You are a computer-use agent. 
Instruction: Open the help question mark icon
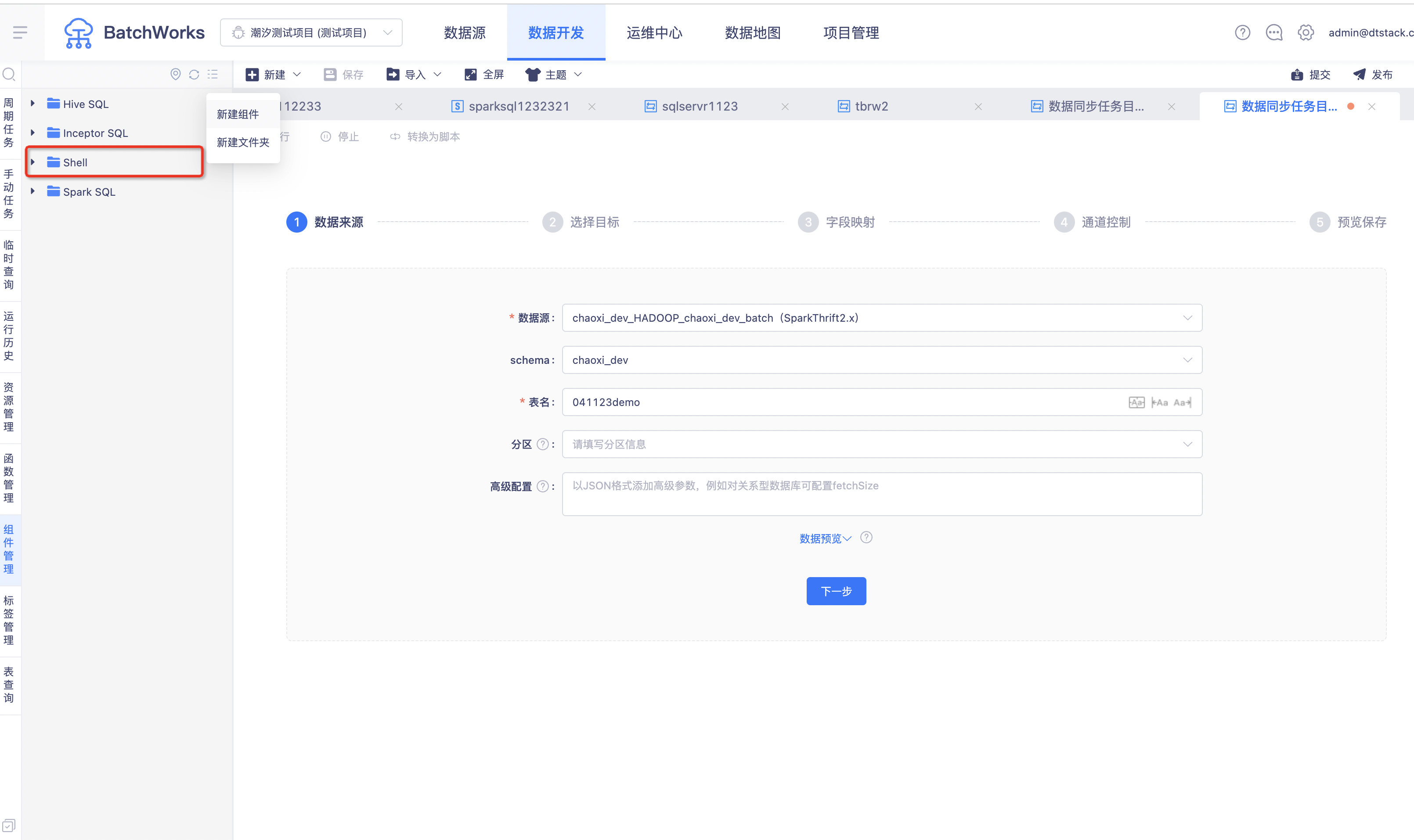1242,33
